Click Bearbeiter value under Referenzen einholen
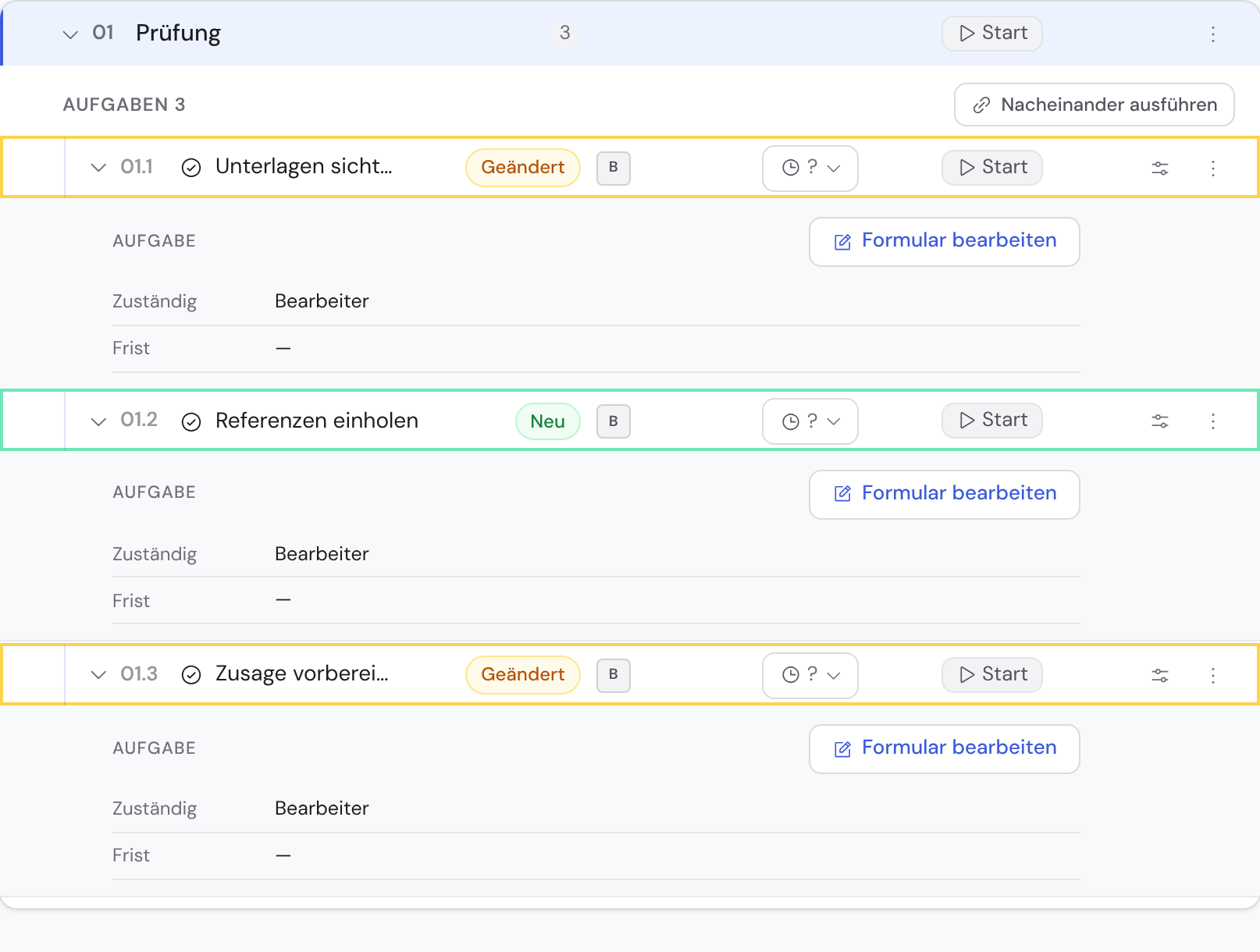This screenshot has width=1260, height=952. [322, 554]
